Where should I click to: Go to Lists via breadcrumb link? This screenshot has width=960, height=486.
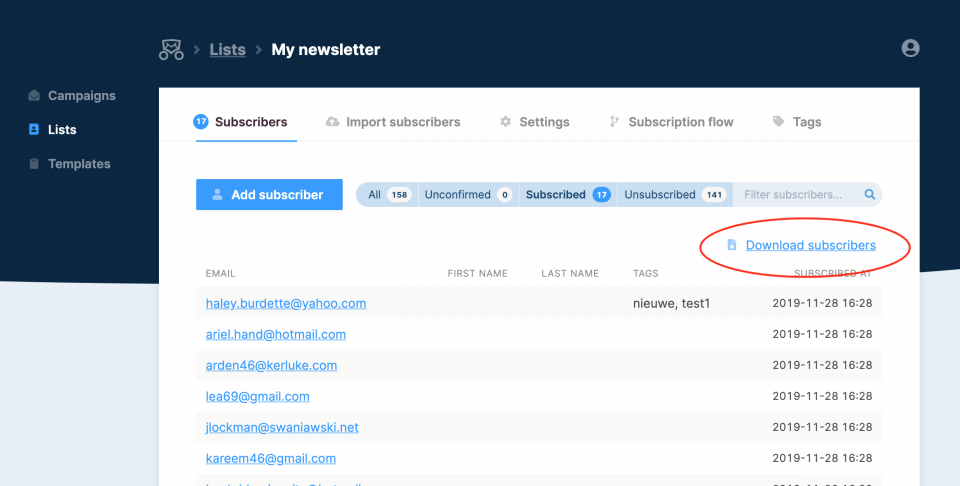pyautogui.click(x=227, y=50)
